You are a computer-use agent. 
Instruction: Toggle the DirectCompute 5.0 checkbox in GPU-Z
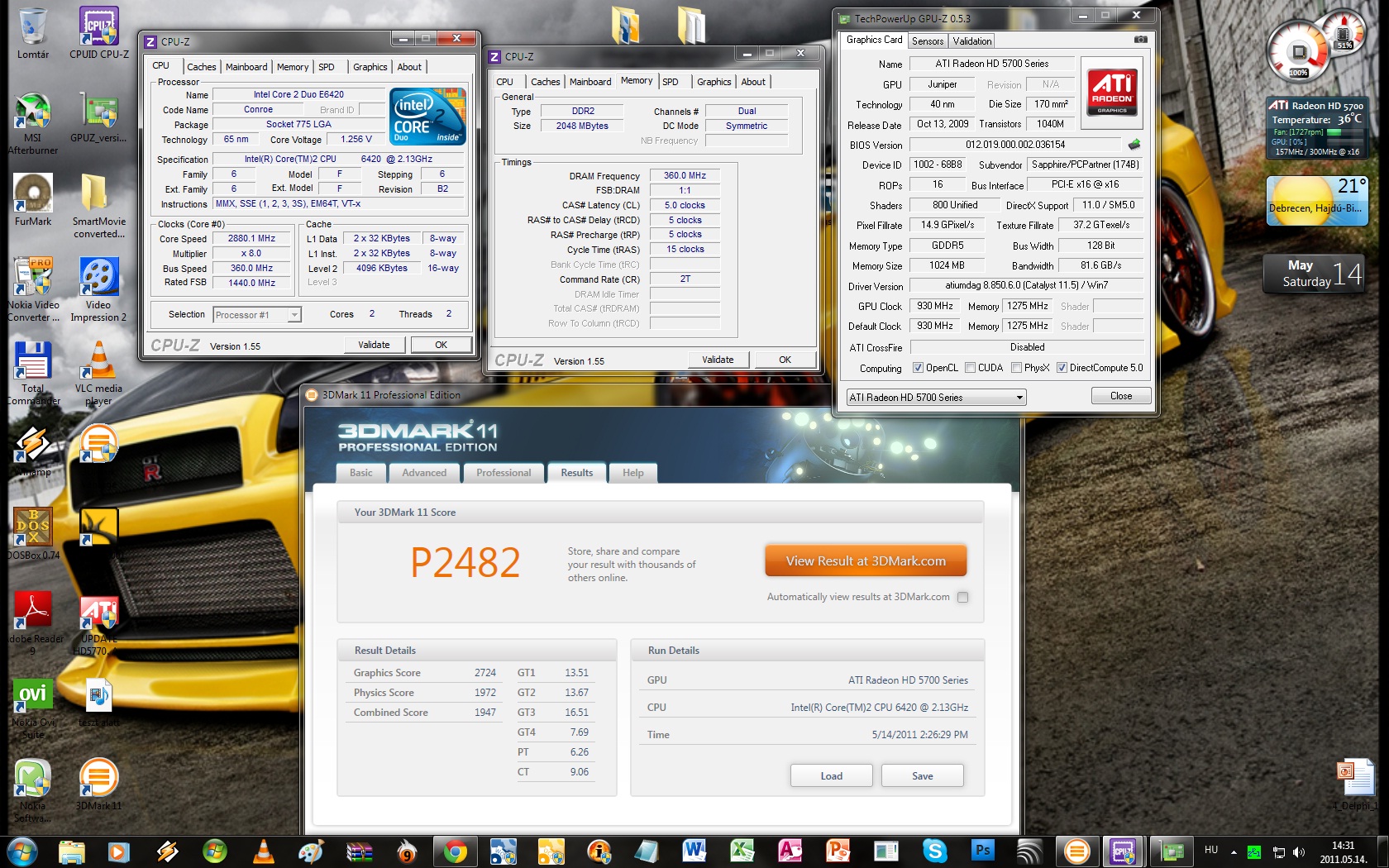coord(1062,368)
